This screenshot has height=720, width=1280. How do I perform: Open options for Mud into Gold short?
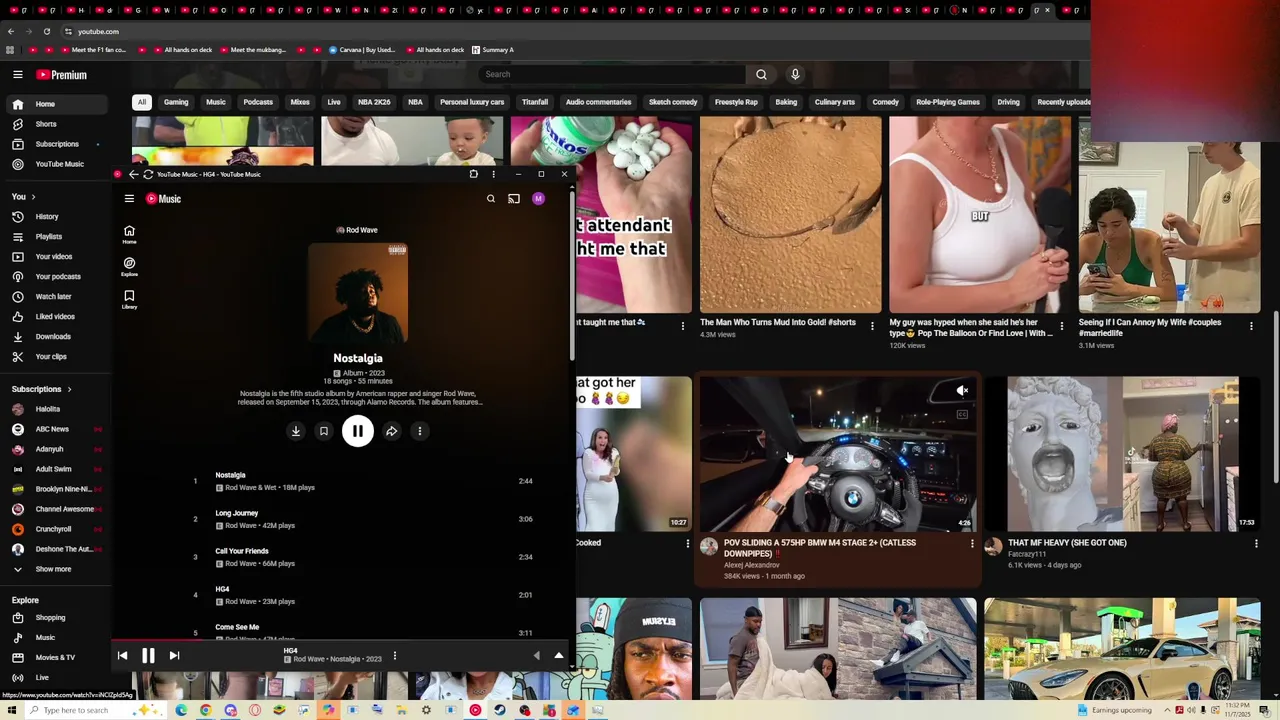(x=872, y=326)
